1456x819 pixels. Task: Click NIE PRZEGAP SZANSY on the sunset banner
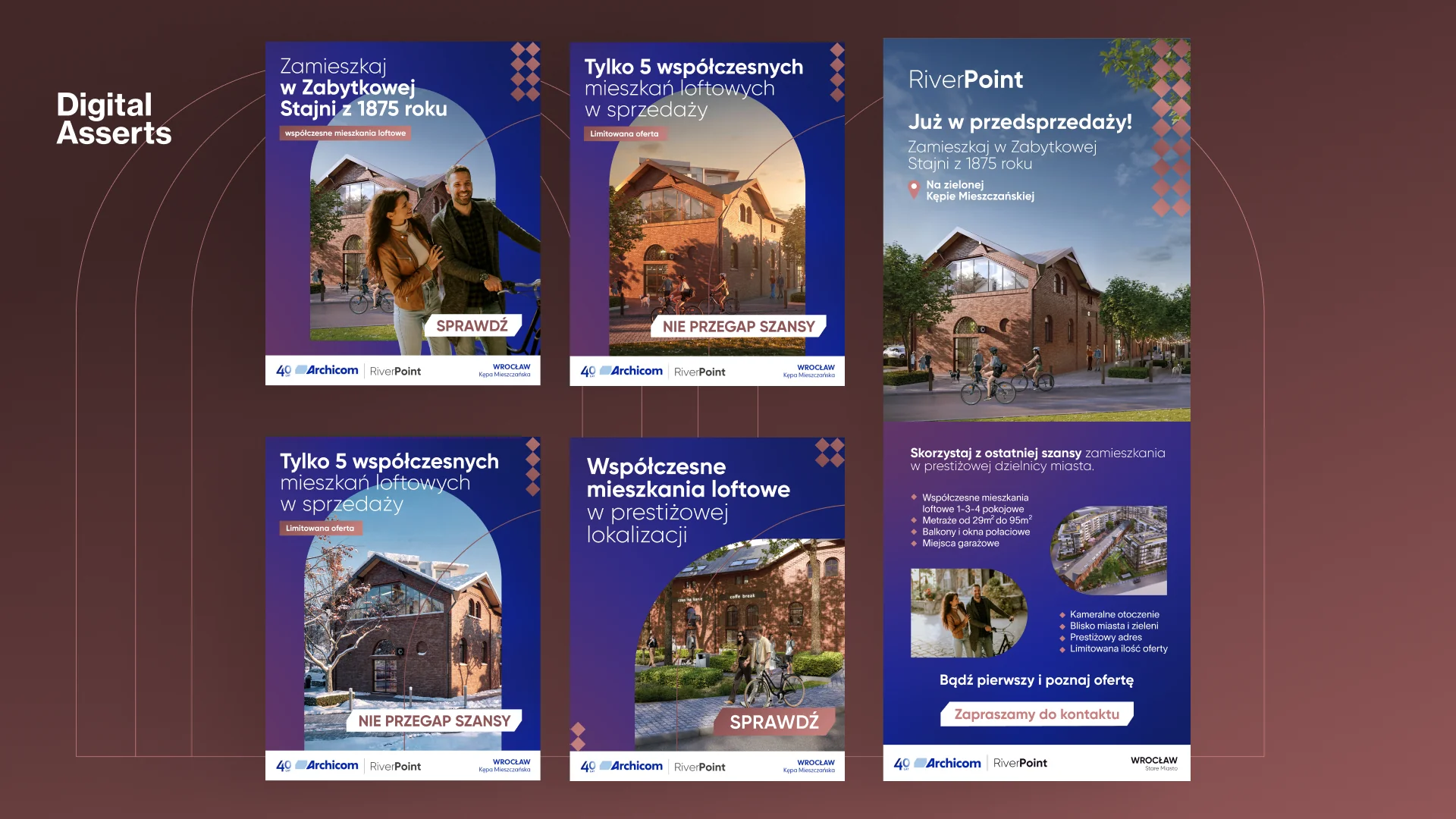point(739,326)
